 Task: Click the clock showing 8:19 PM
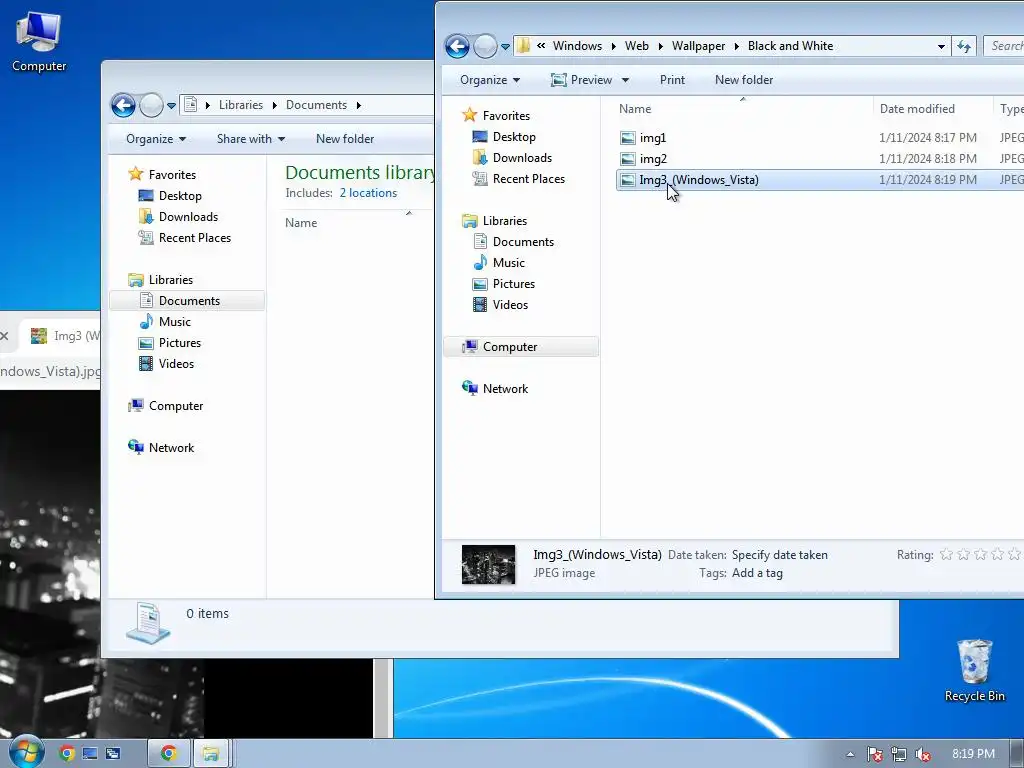(x=973, y=754)
